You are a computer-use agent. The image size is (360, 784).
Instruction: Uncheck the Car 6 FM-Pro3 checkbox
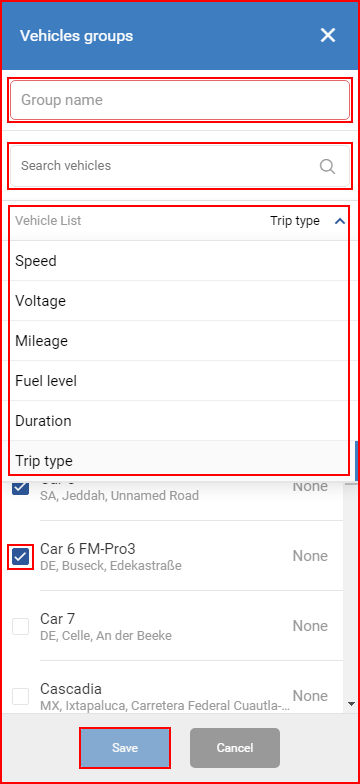pyautogui.click(x=20, y=556)
